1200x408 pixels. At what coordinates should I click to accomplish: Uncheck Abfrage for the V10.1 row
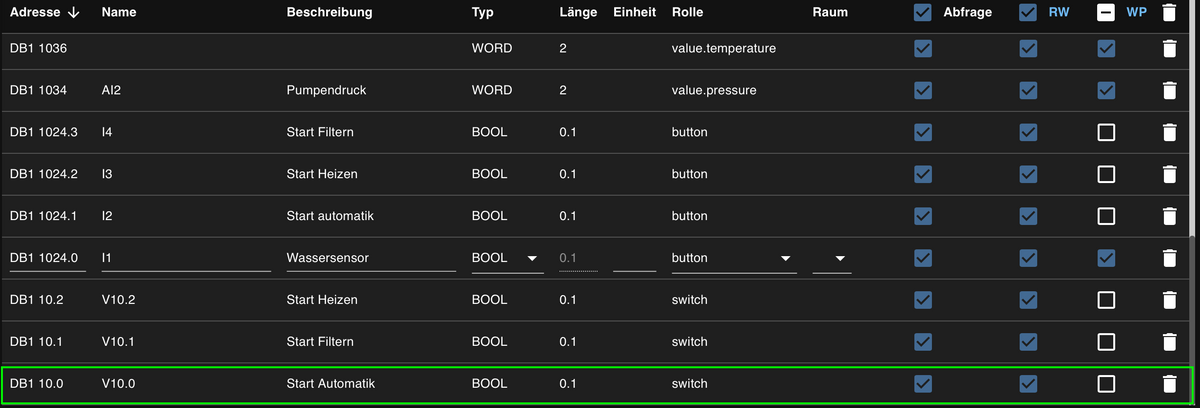[x=923, y=342]
